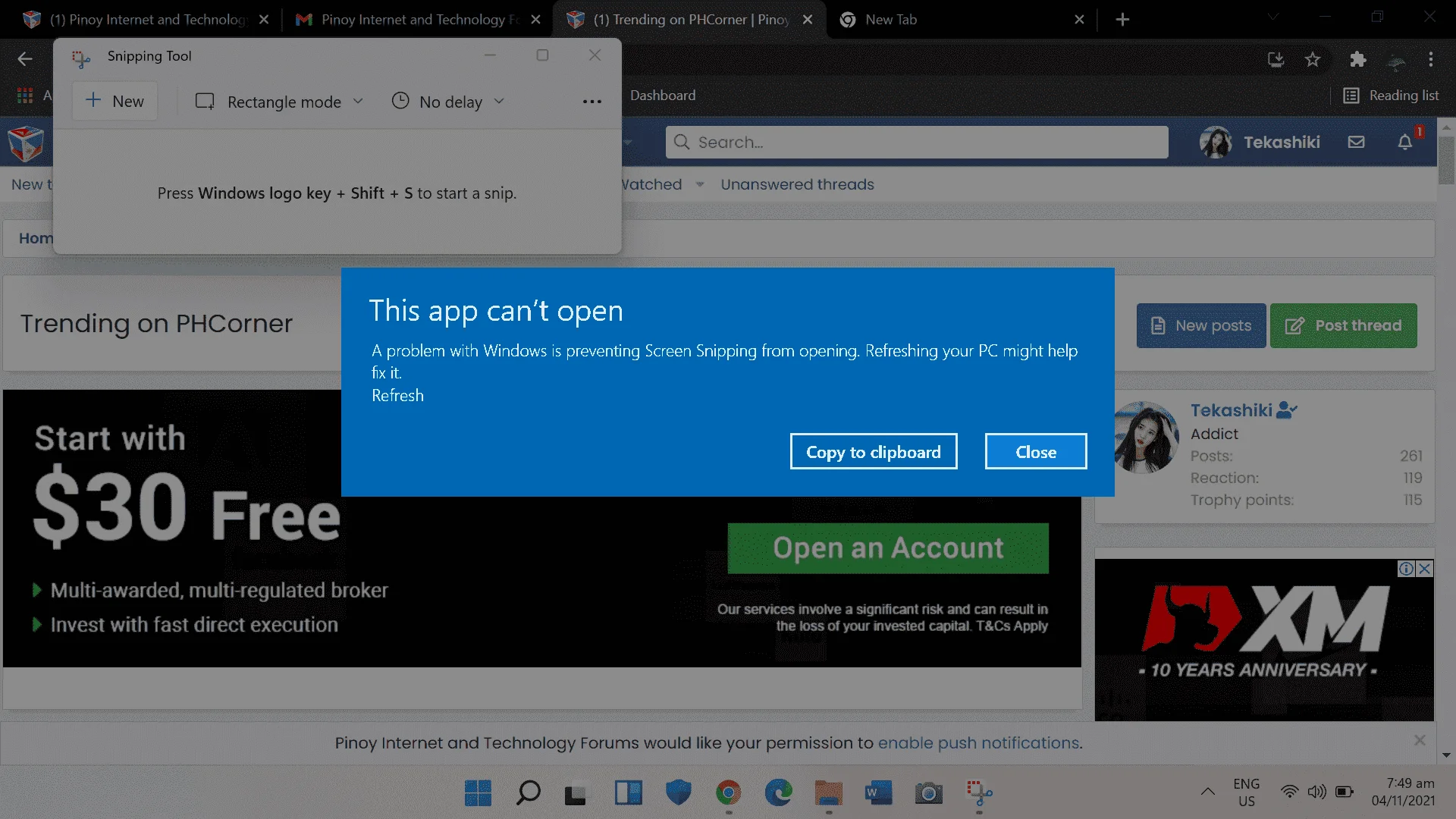Click the Post thread button
Viewport: 1456px width, 819px height.
point(1344,325)
